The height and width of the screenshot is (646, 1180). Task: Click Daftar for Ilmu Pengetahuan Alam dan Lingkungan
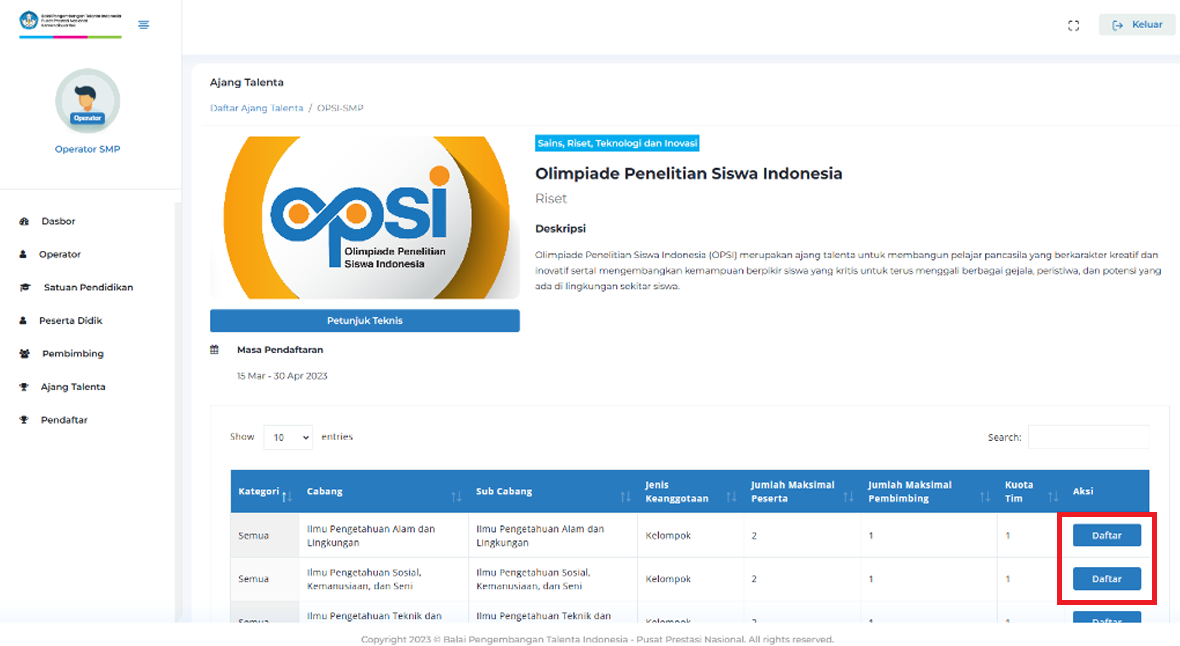tap(1107, 535)
